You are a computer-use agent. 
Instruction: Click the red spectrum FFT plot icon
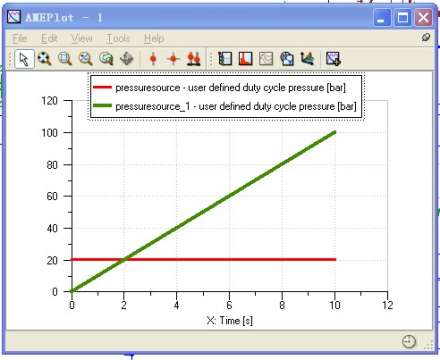coord(246,59)
